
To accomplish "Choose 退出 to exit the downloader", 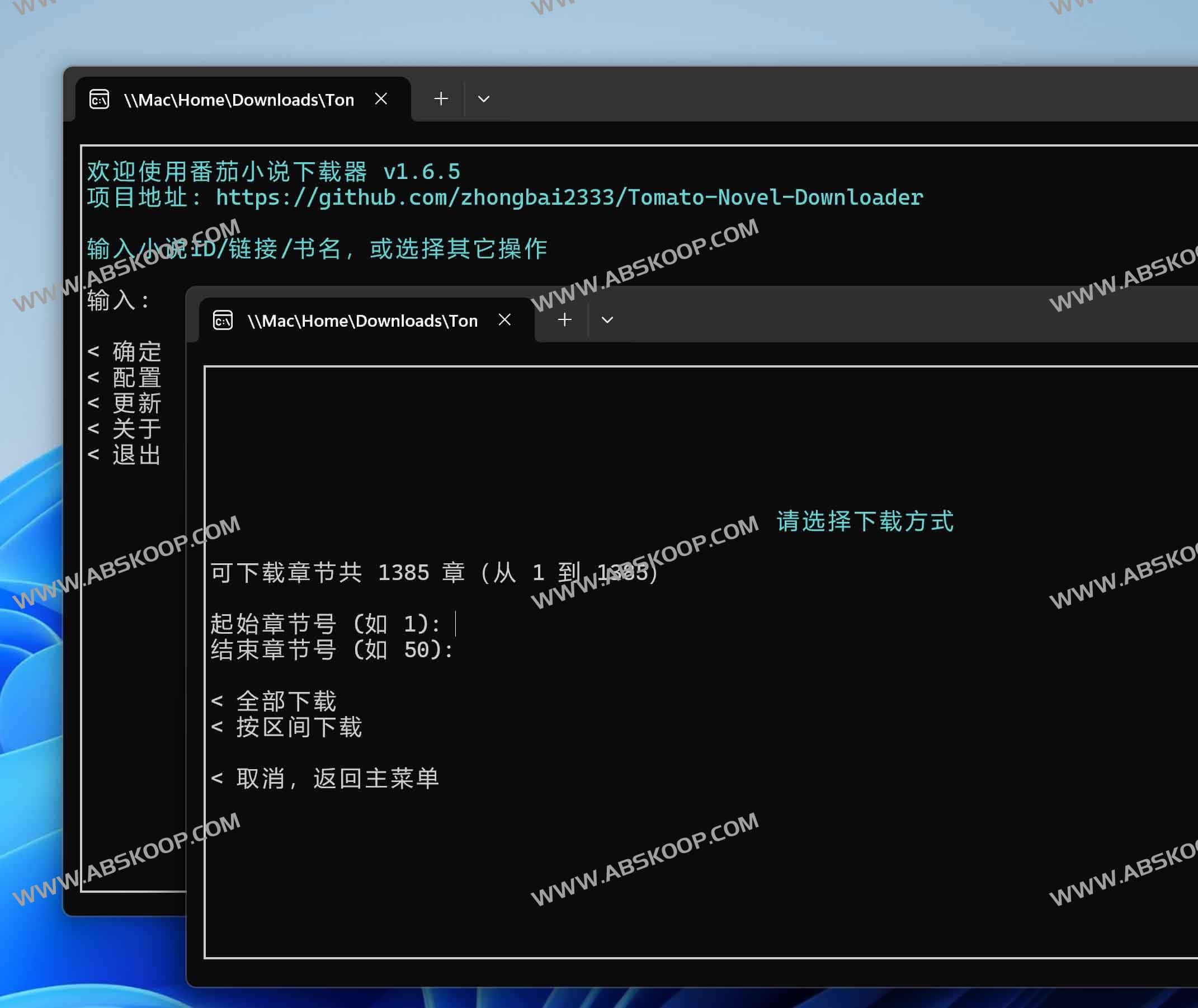I will tap(136, 455).
